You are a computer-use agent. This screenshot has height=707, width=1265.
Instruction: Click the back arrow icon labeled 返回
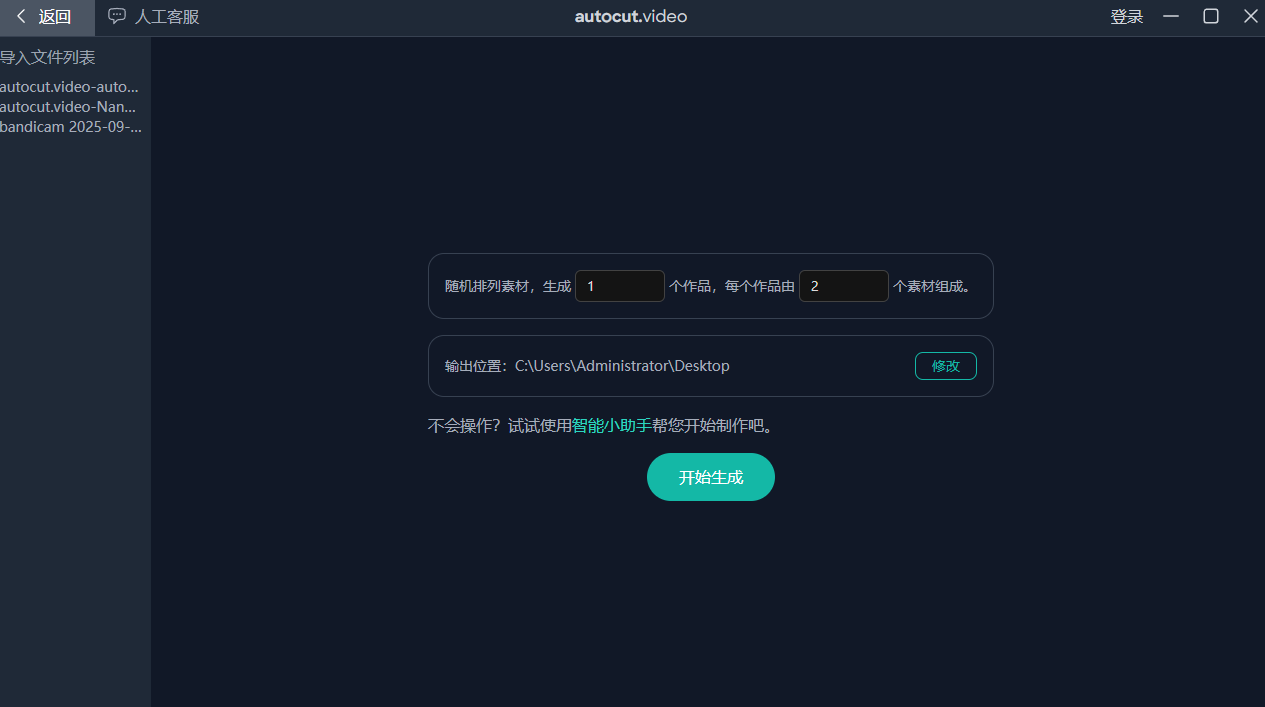coord(20,17)
